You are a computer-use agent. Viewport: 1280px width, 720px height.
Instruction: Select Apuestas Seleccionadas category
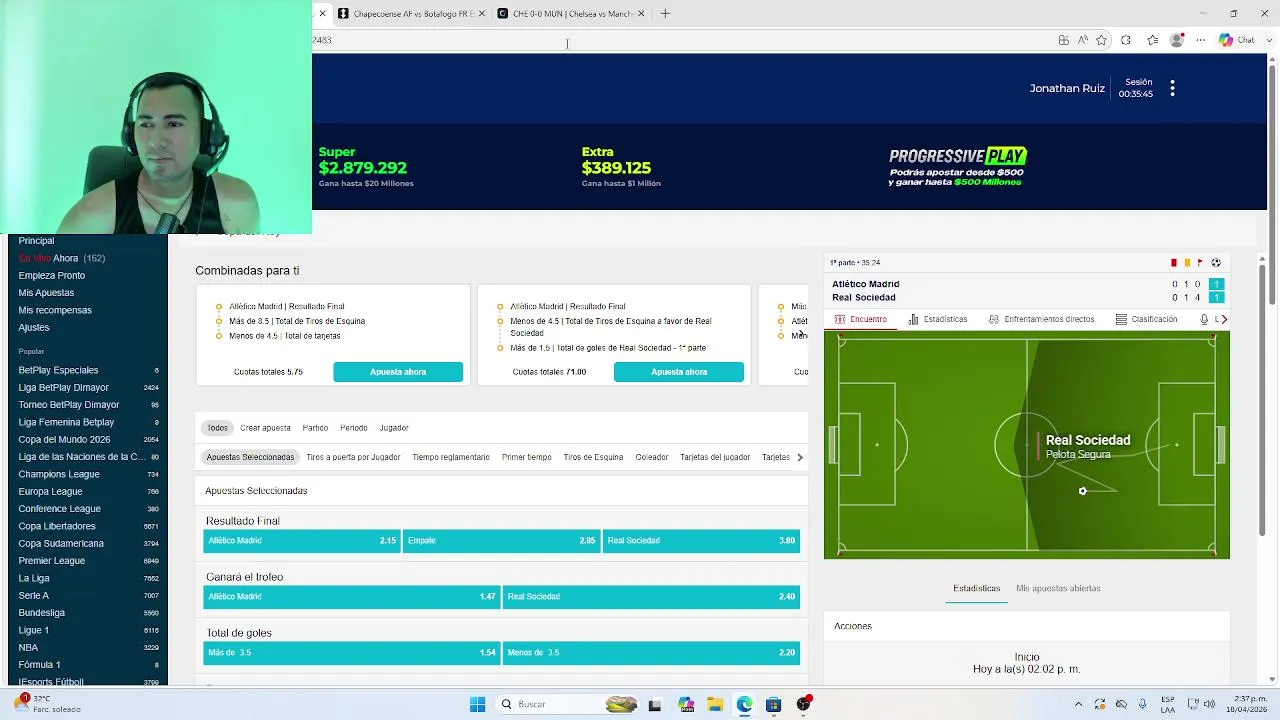250,457
